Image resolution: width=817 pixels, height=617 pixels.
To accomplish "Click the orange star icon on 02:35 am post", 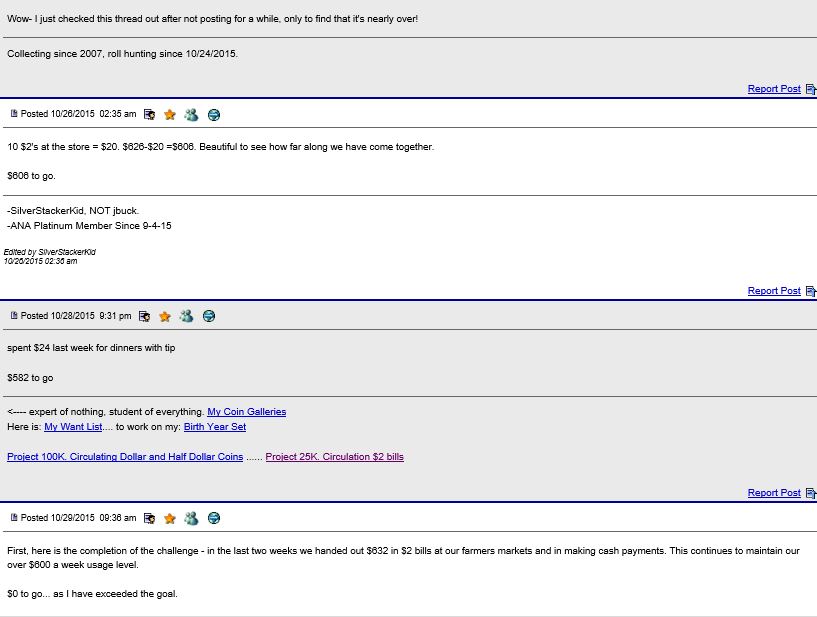I will 170,115.
